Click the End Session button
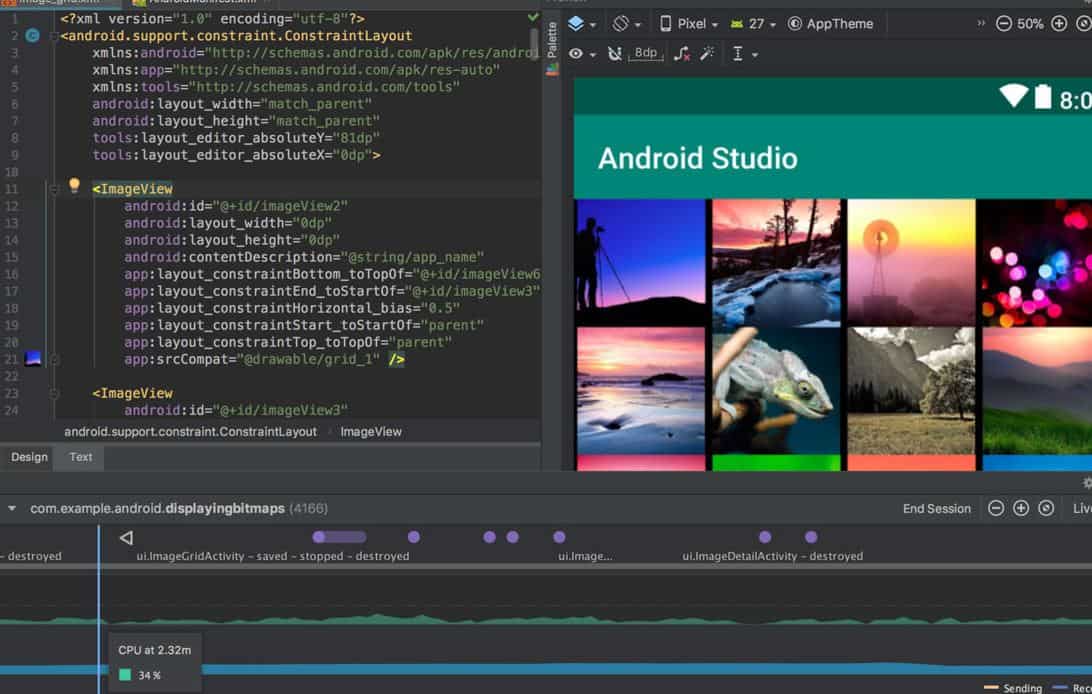Screen dimensions: 1092x694 [x=936, y=508]
